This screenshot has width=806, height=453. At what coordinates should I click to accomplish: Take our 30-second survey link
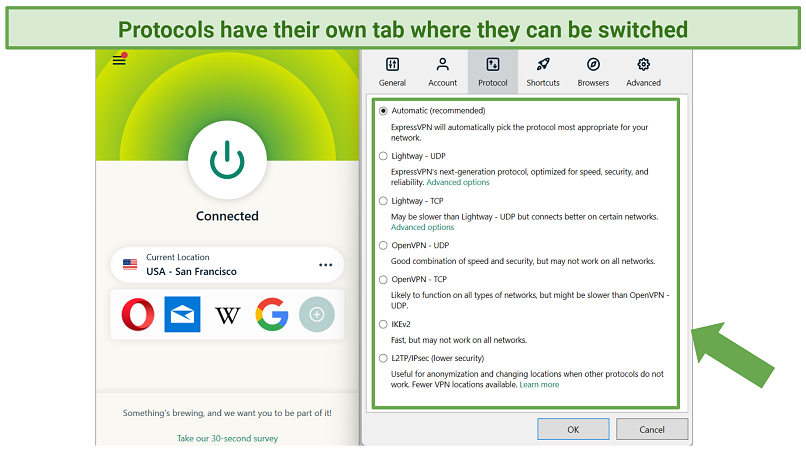[x=227, y=439]
